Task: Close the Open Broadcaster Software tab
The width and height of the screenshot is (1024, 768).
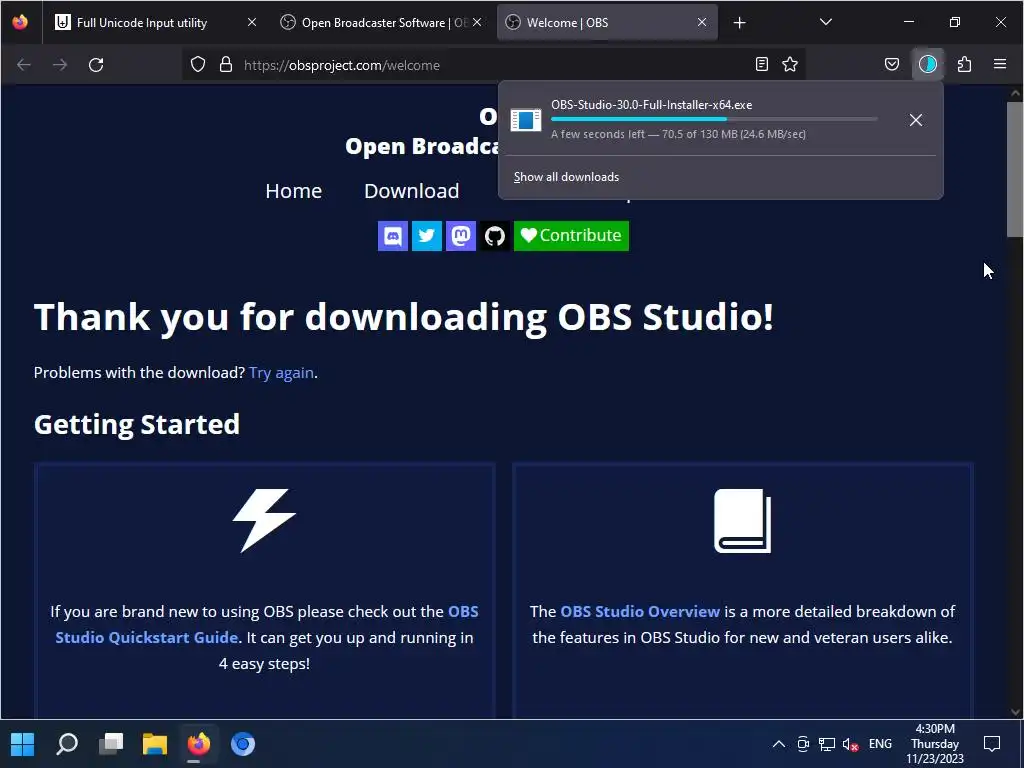Action: click(x=477, y=22)
